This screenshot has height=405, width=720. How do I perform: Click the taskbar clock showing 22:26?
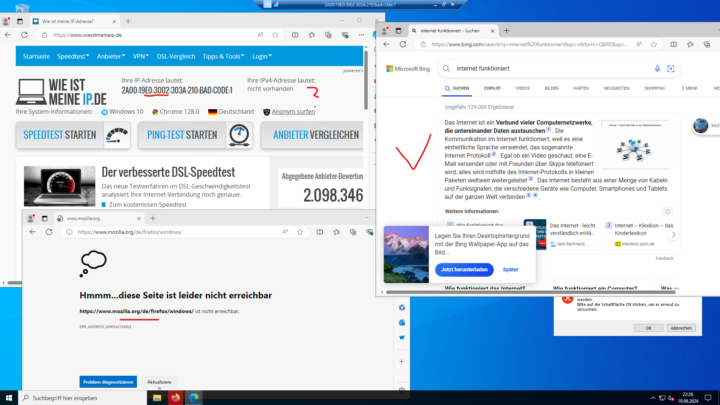[688, 398]
